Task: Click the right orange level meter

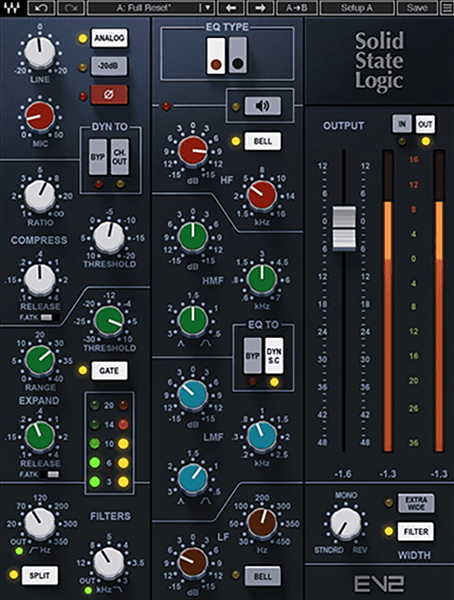Action: point(439,301)
